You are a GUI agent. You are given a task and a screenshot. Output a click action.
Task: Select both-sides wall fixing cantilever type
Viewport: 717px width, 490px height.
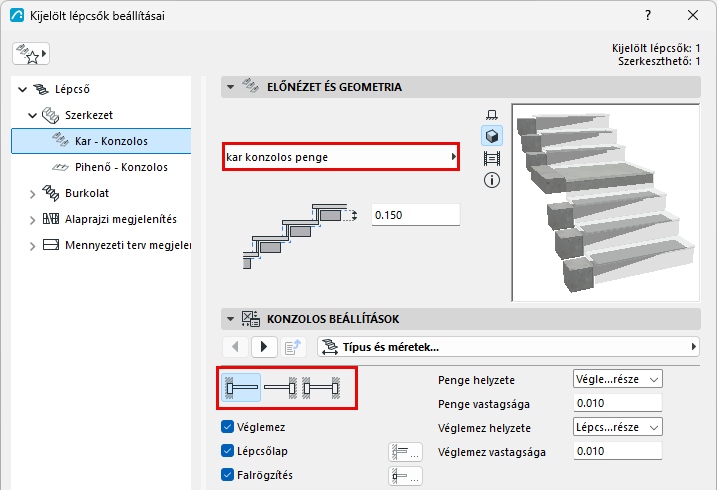coord(321,388)
